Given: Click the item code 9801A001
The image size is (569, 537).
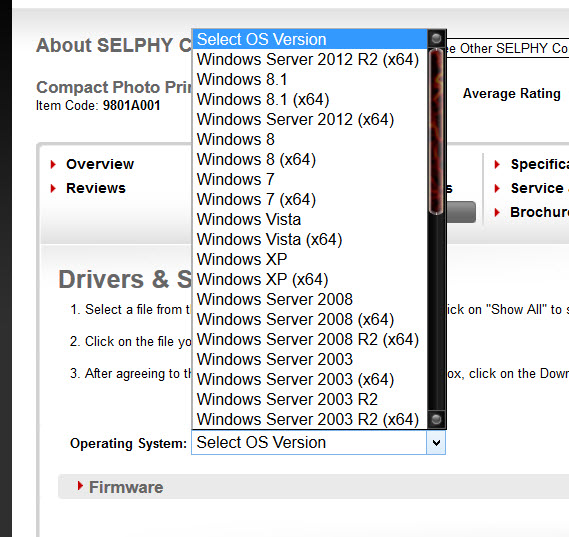Looking at the screenshot, I should point(131,105).
